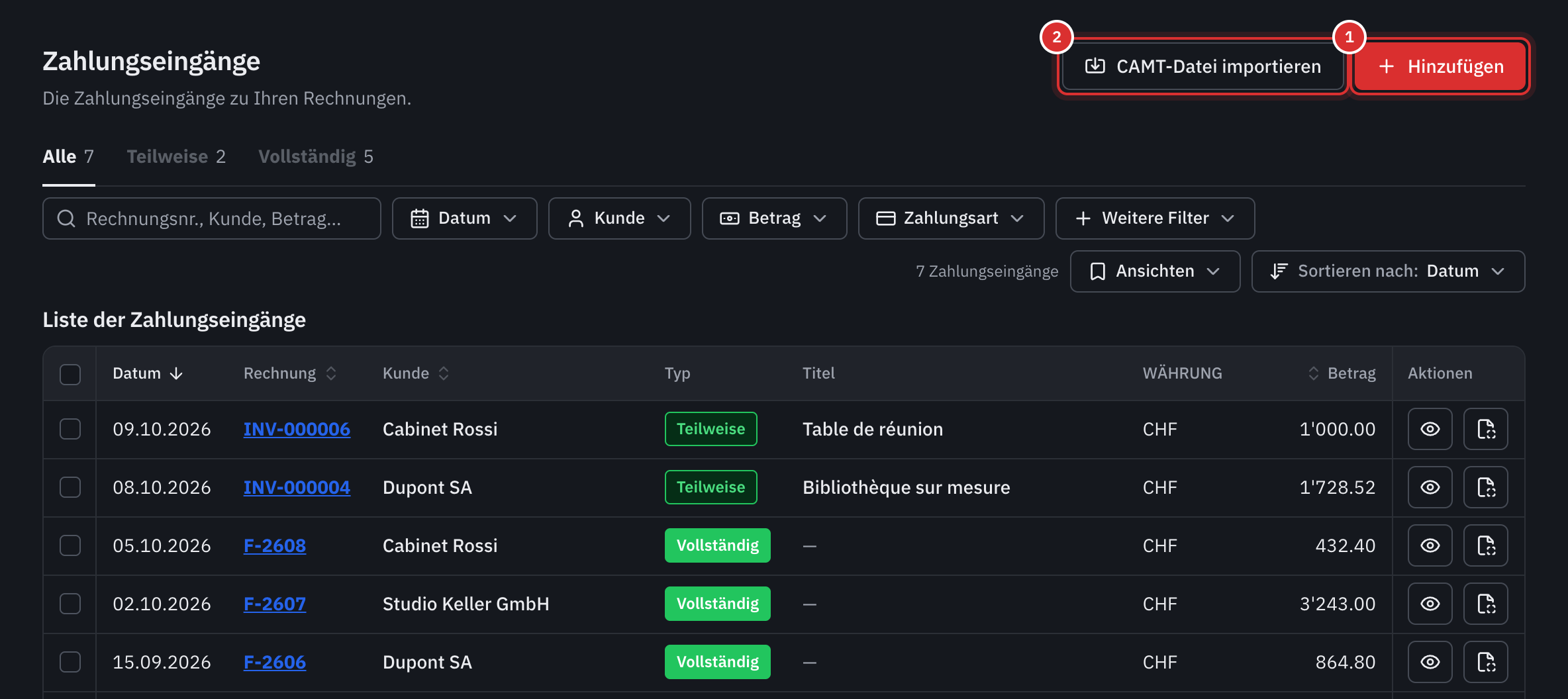Open invoice link INV-000006

(x=297, y=429)
